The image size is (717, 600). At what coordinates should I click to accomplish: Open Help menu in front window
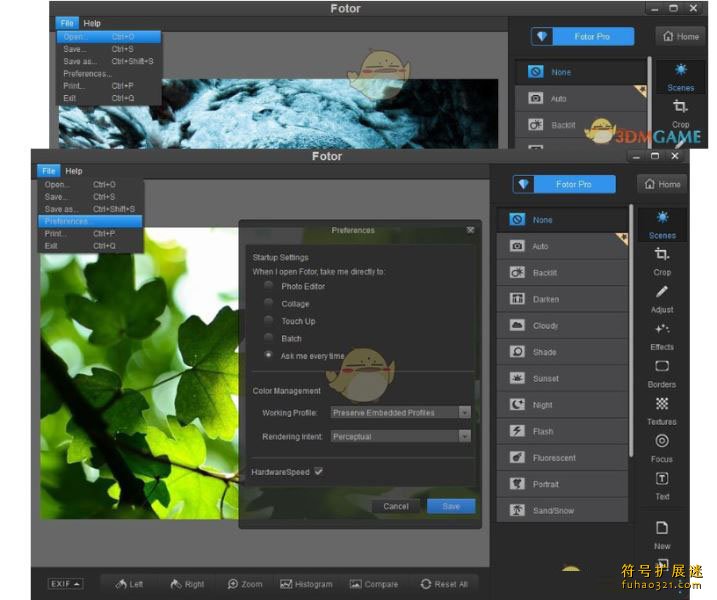(x=74, y=171)
